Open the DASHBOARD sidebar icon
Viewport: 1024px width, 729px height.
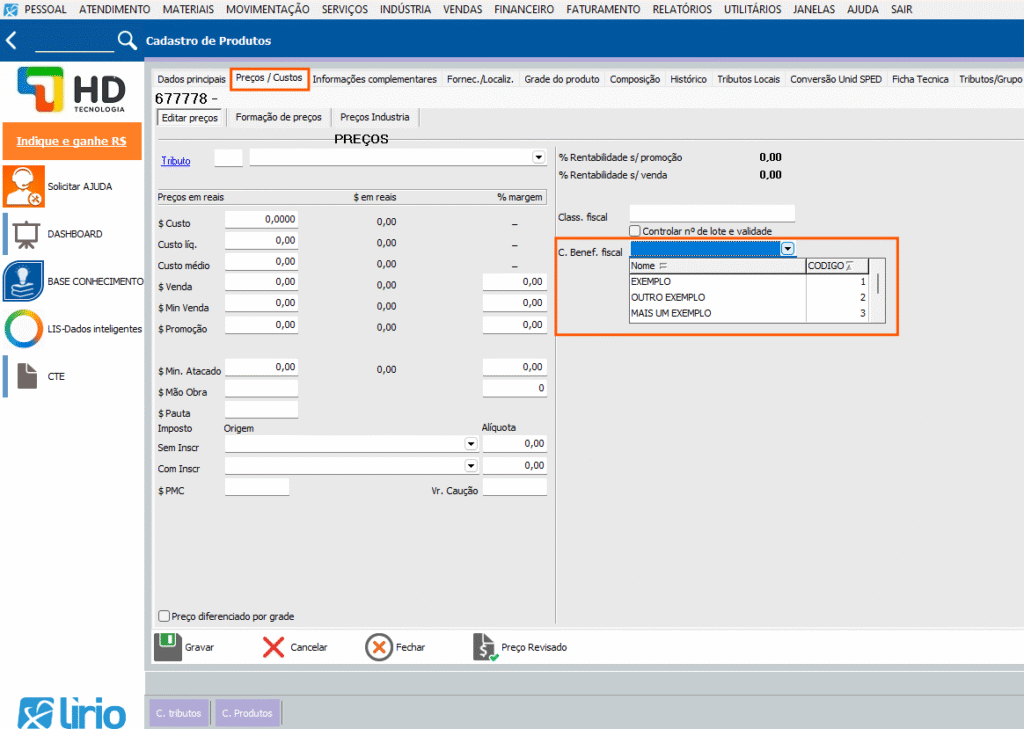click(23, 234)
